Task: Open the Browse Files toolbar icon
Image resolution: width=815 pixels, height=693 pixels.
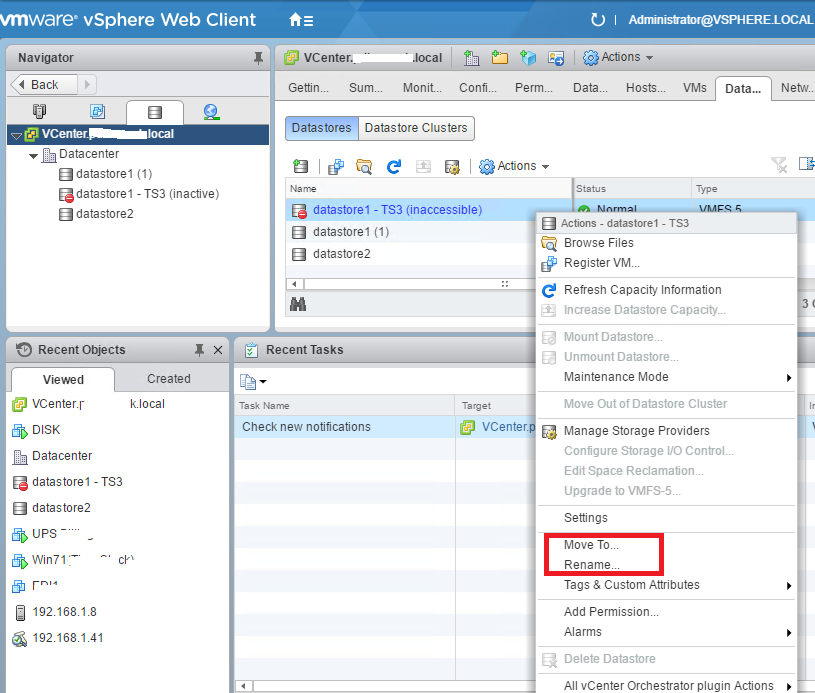Action: coord(363,165)
